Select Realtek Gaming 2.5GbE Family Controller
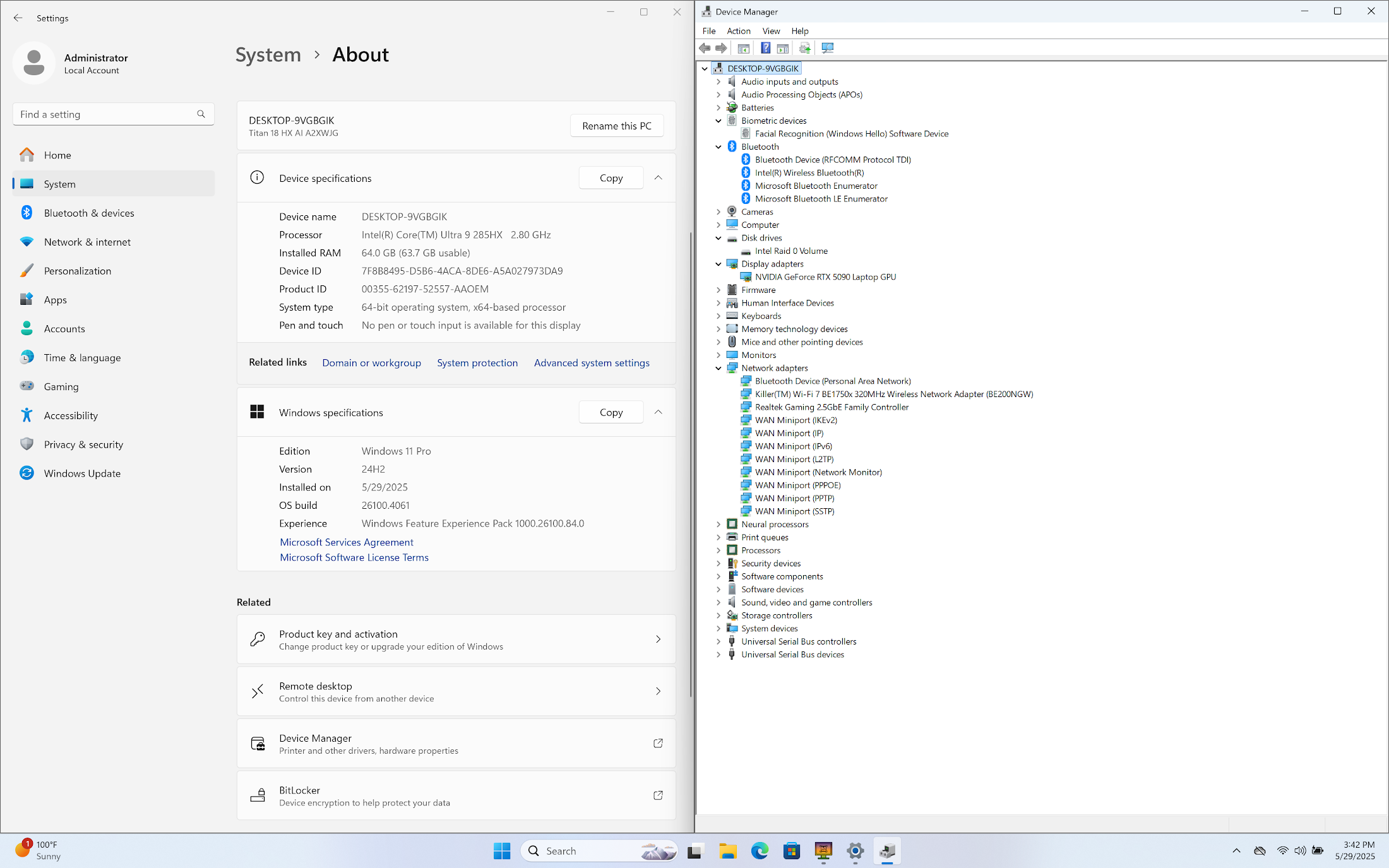 click(832, 407)
